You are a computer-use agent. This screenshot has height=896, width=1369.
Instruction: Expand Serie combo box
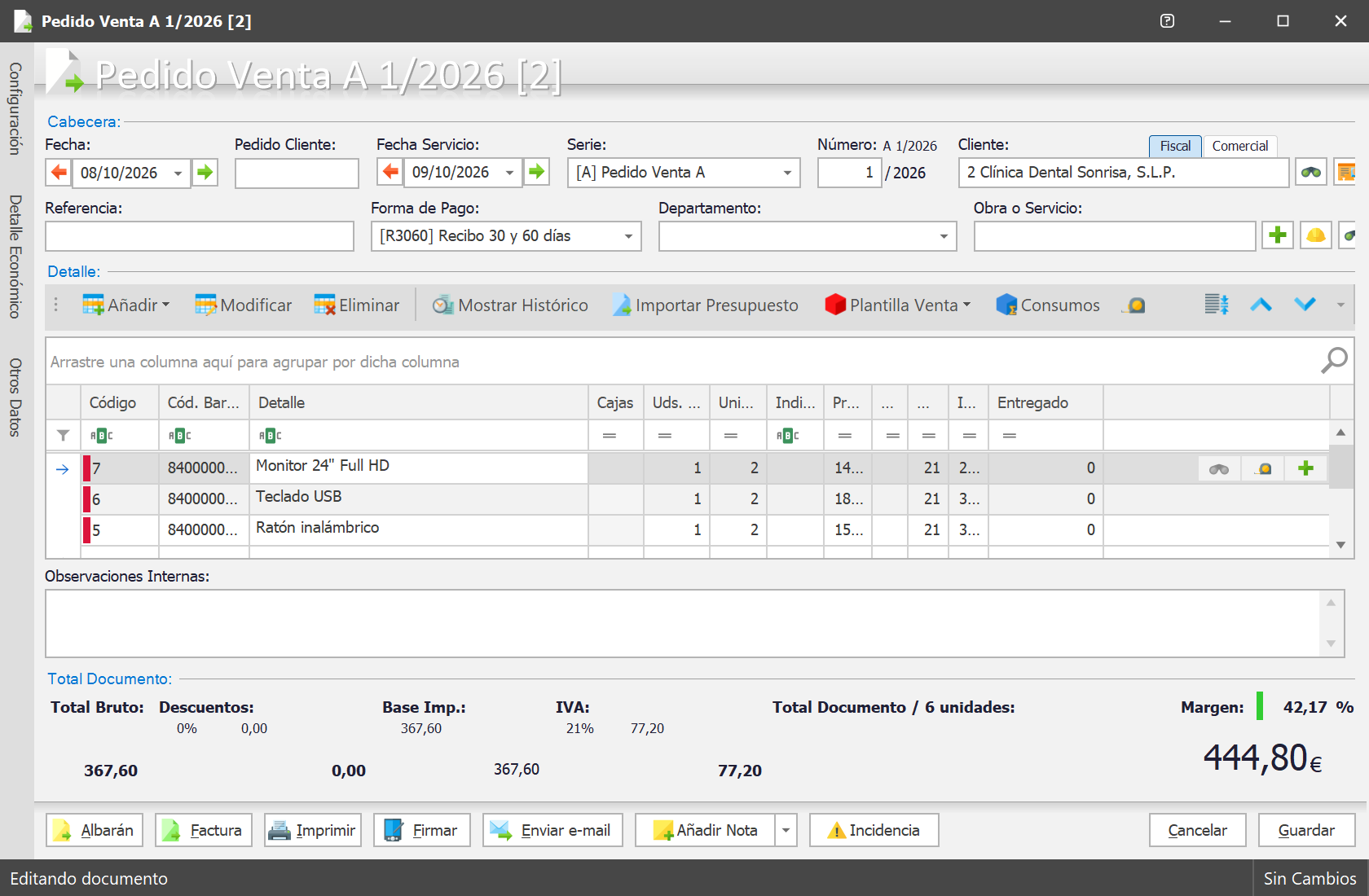click(787, 173)
